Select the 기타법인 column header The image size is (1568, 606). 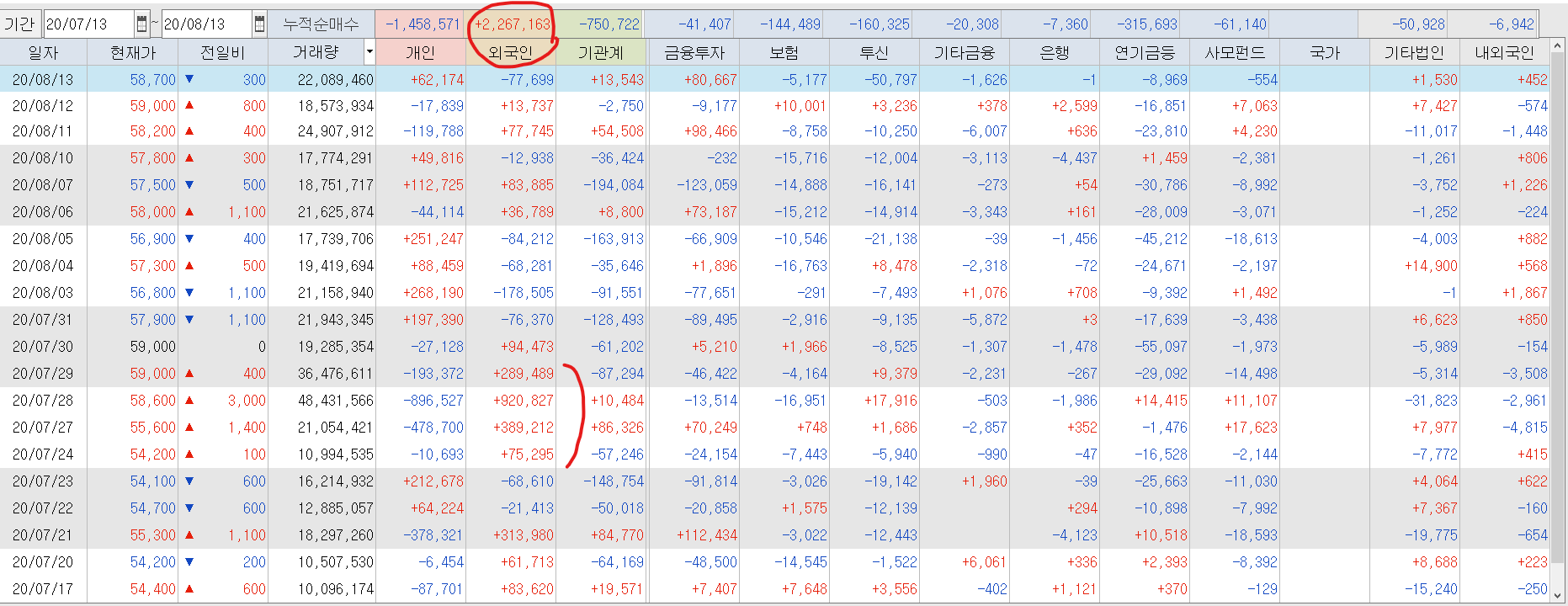point(1414,53)
